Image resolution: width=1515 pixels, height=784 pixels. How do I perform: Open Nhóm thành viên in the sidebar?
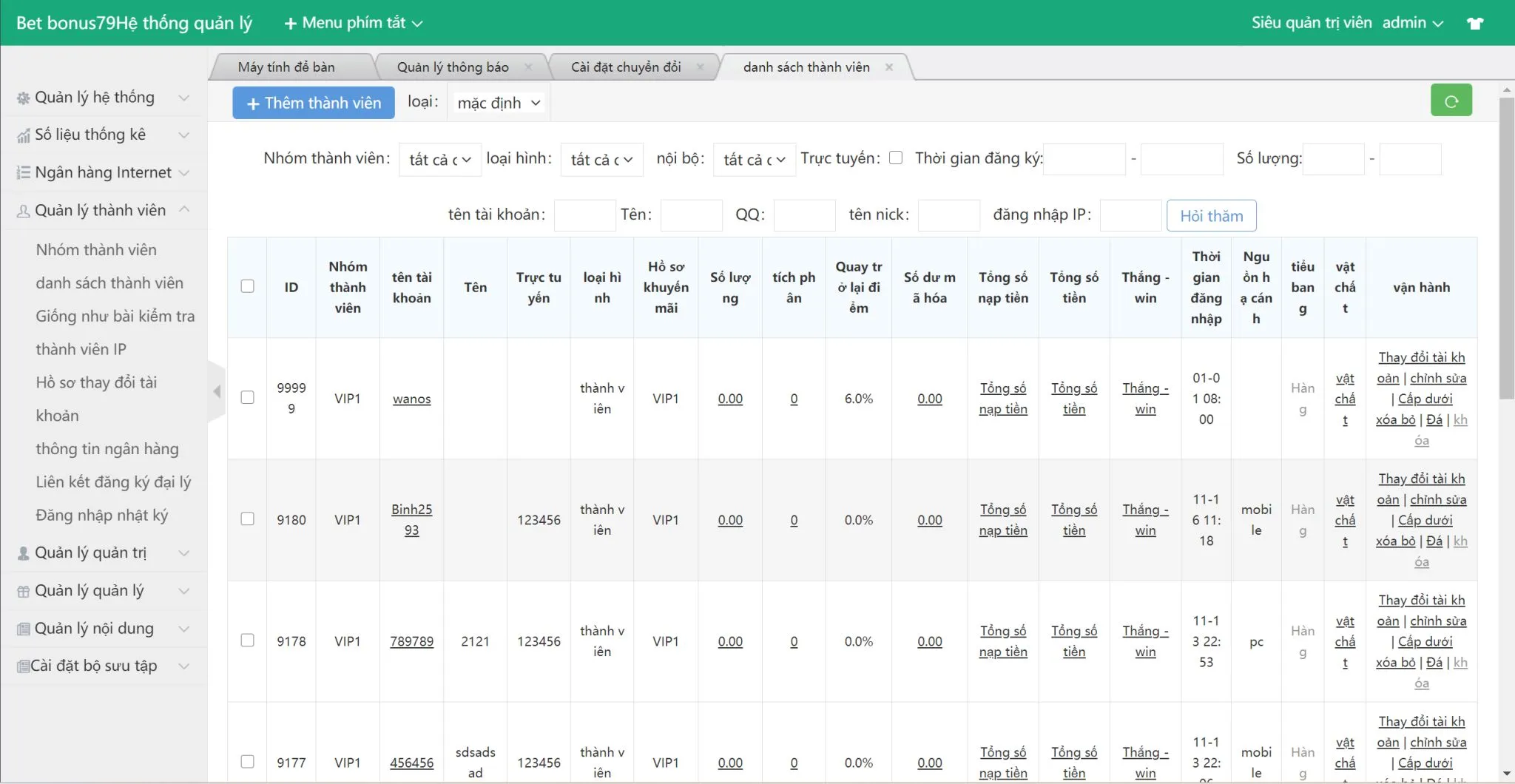pos(96,250)
